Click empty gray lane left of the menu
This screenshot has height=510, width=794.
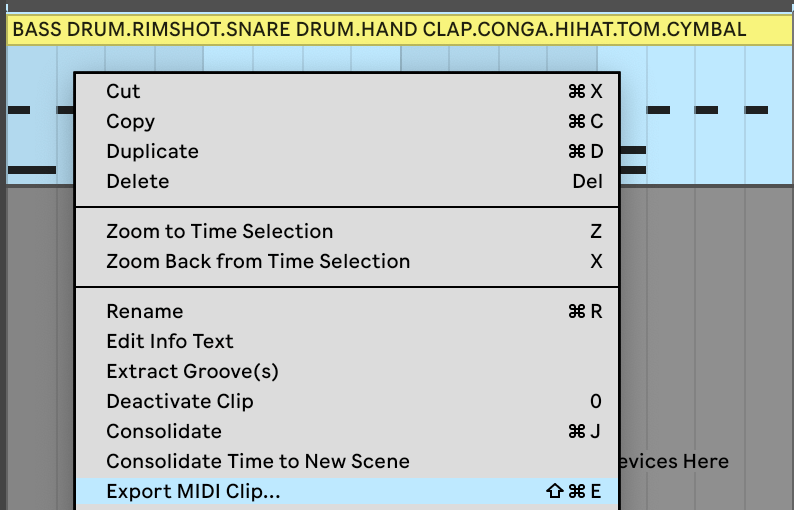coord(38,330)
